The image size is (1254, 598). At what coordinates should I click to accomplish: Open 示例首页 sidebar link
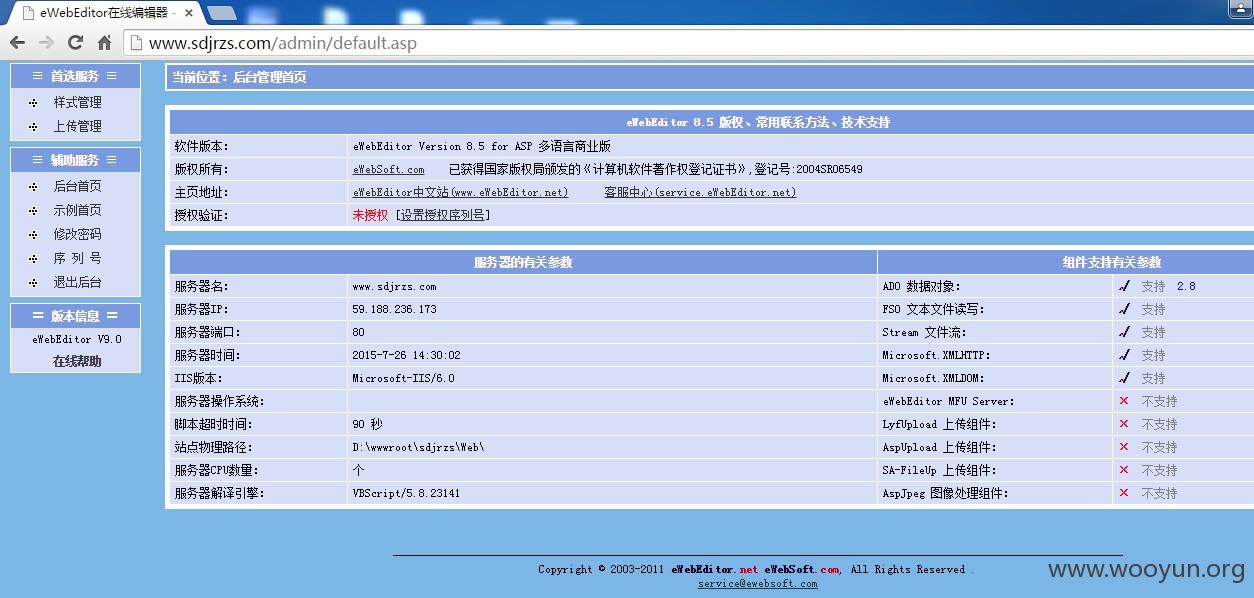[x=77, y=210]
